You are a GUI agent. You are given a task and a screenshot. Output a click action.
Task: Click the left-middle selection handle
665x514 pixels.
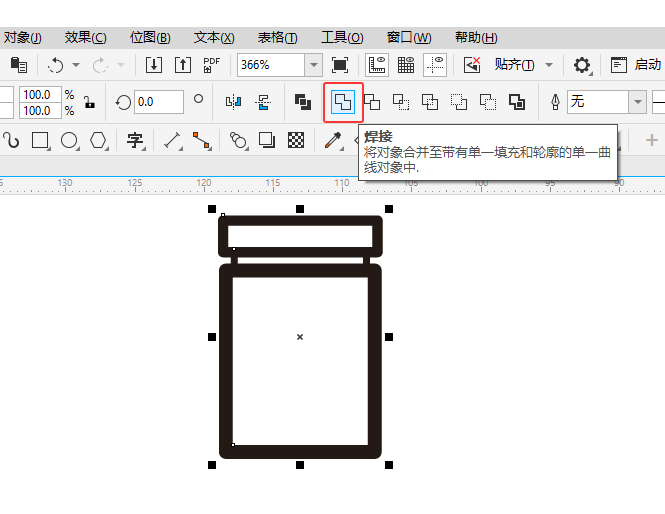click(x=212, y=337)
